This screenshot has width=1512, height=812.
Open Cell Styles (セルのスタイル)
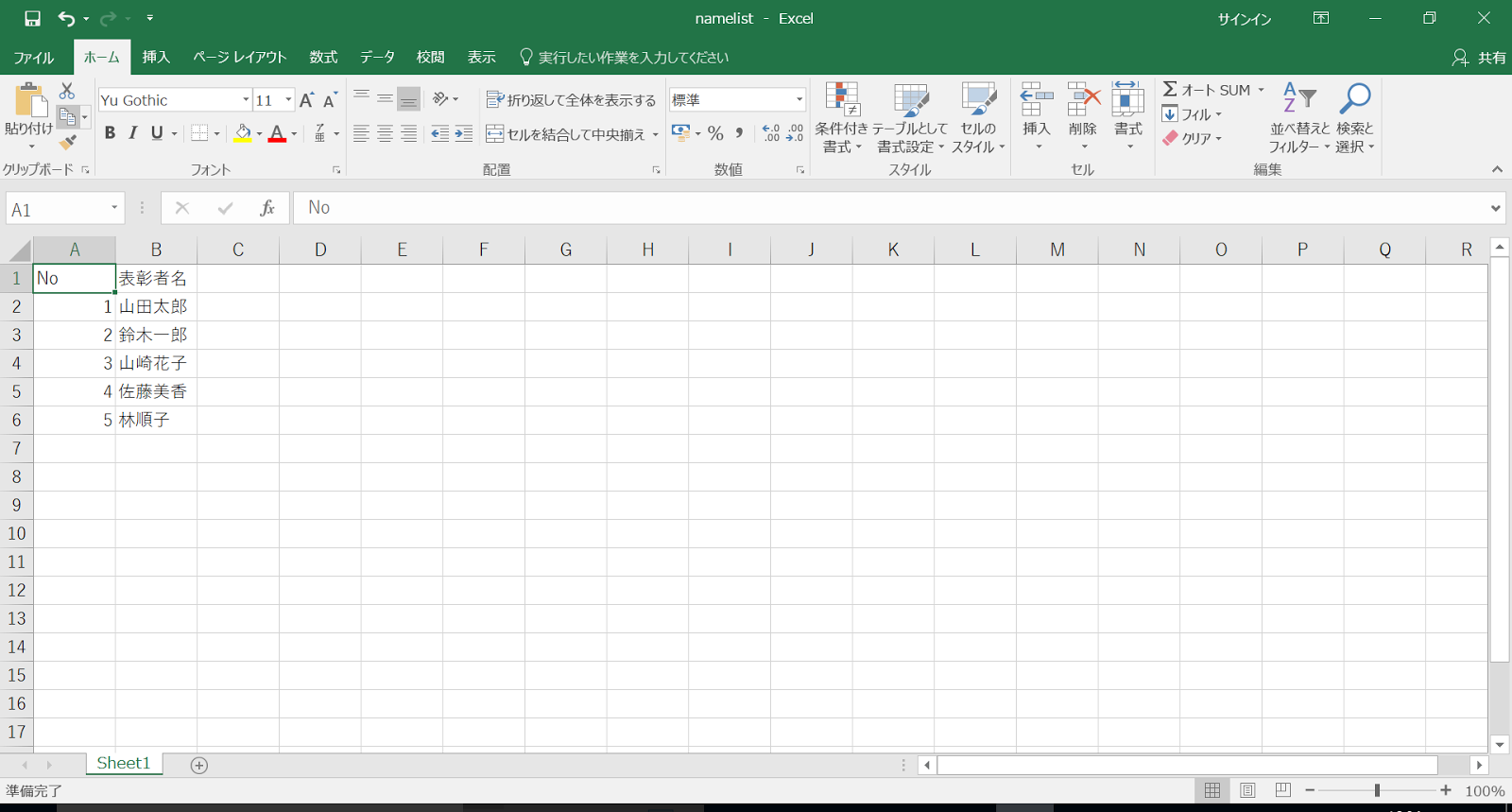[x=978, y=118]
